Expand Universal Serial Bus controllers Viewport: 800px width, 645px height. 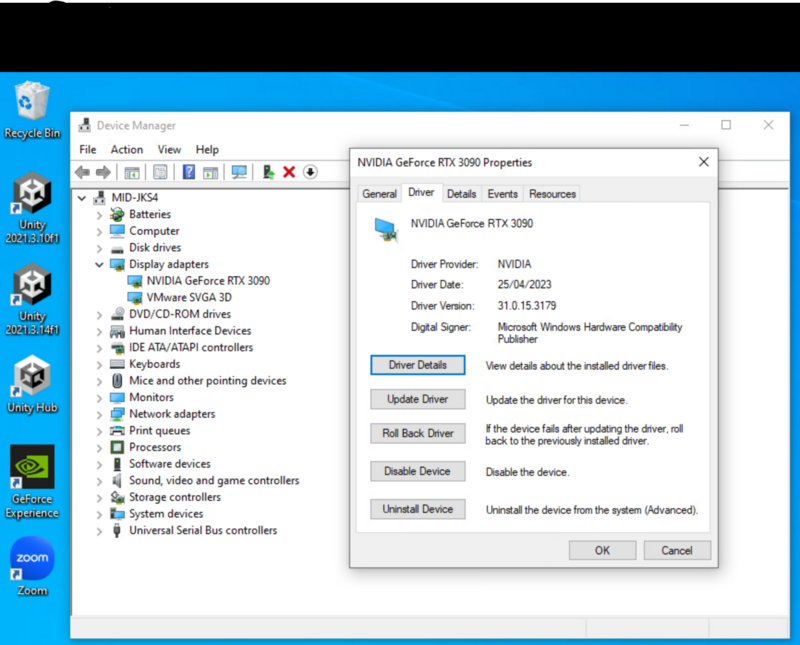click(98, 530)
